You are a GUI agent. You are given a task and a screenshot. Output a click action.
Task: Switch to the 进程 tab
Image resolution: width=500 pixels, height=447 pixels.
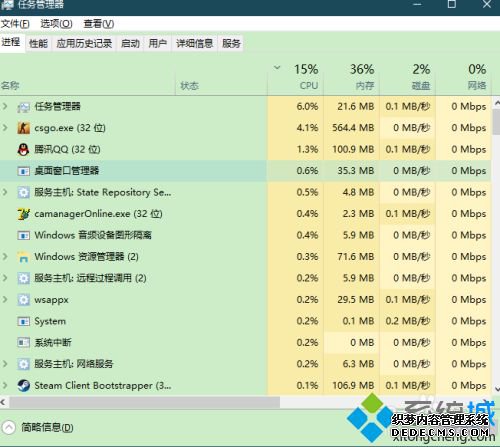coord(11,42)
